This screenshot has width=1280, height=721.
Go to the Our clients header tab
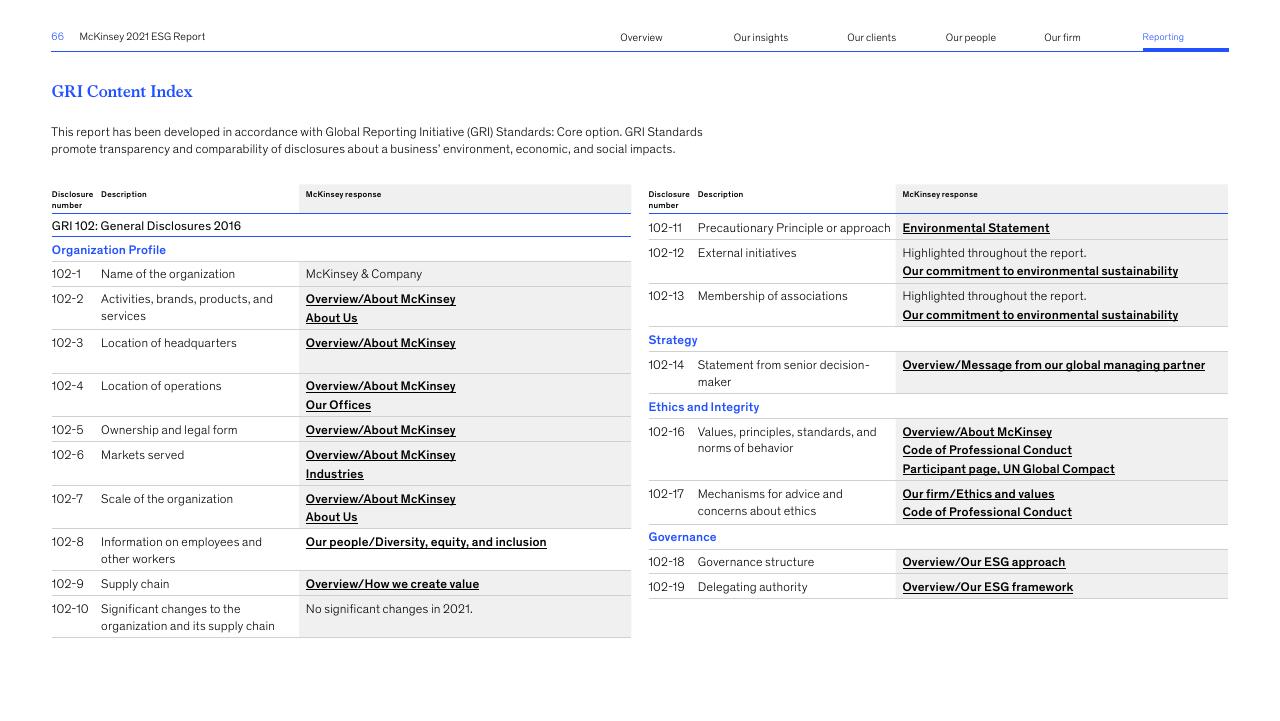coord(871,38)
